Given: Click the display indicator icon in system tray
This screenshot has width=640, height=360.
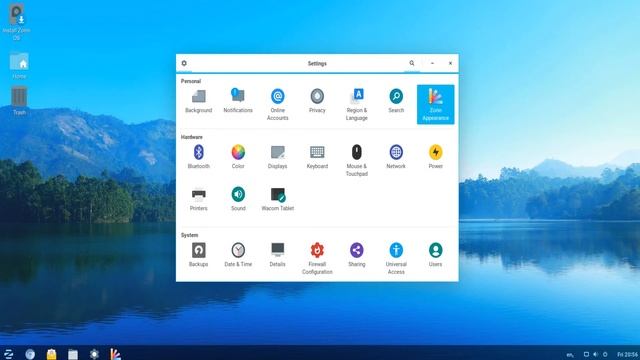Looking at the screenshot, I should [x=586, y=354].
